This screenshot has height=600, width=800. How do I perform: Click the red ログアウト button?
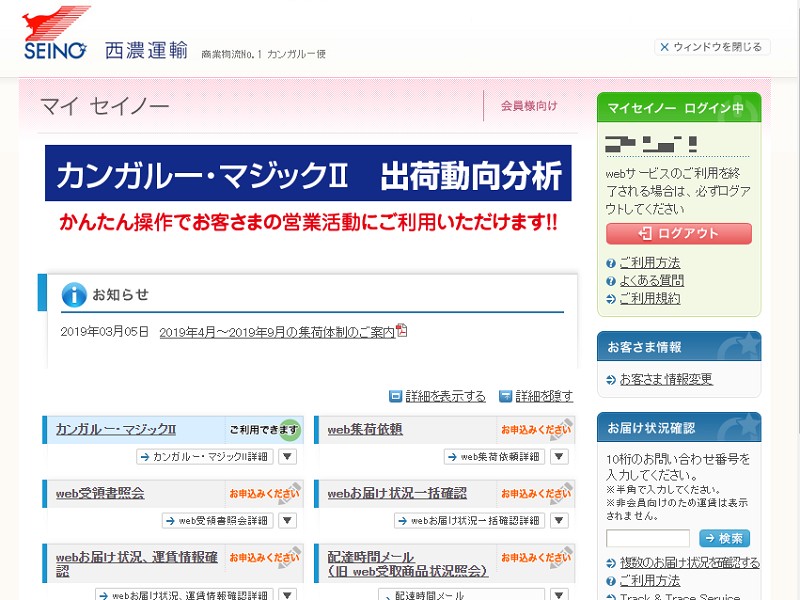coord(679,234)
